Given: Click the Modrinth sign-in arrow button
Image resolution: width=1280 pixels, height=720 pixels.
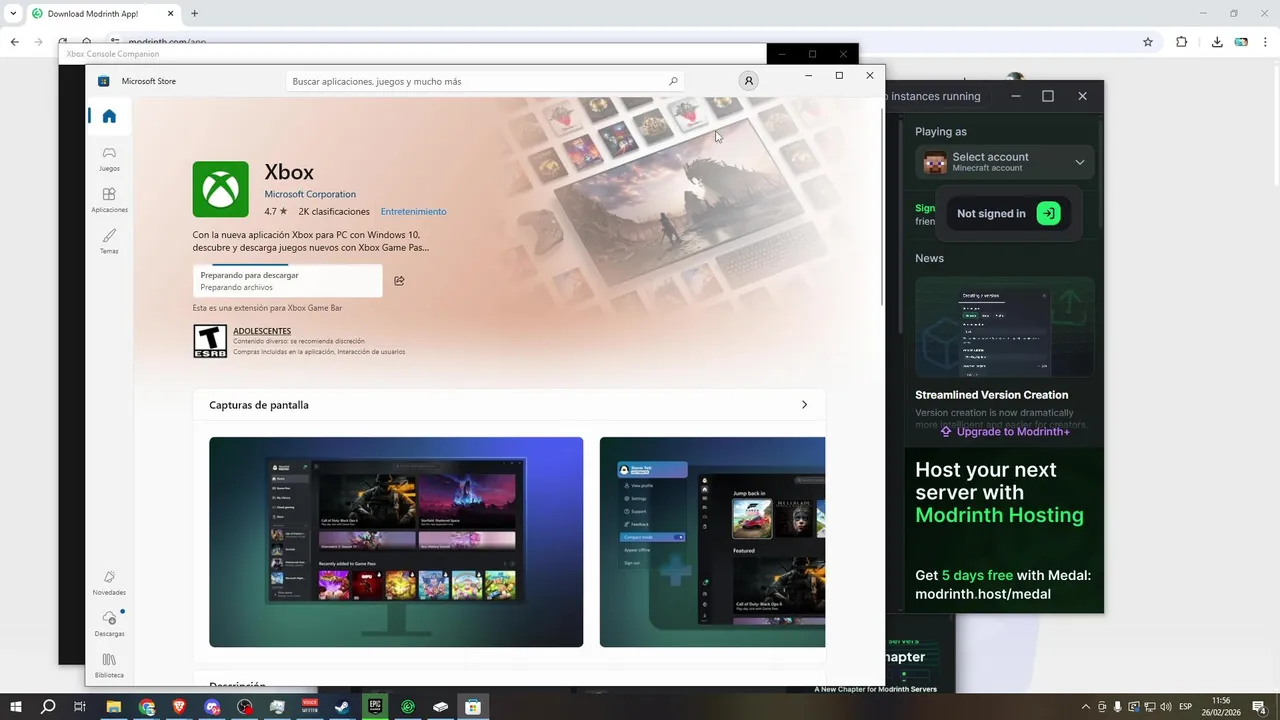Looking at the screenshot, I should click(1048, 213).
